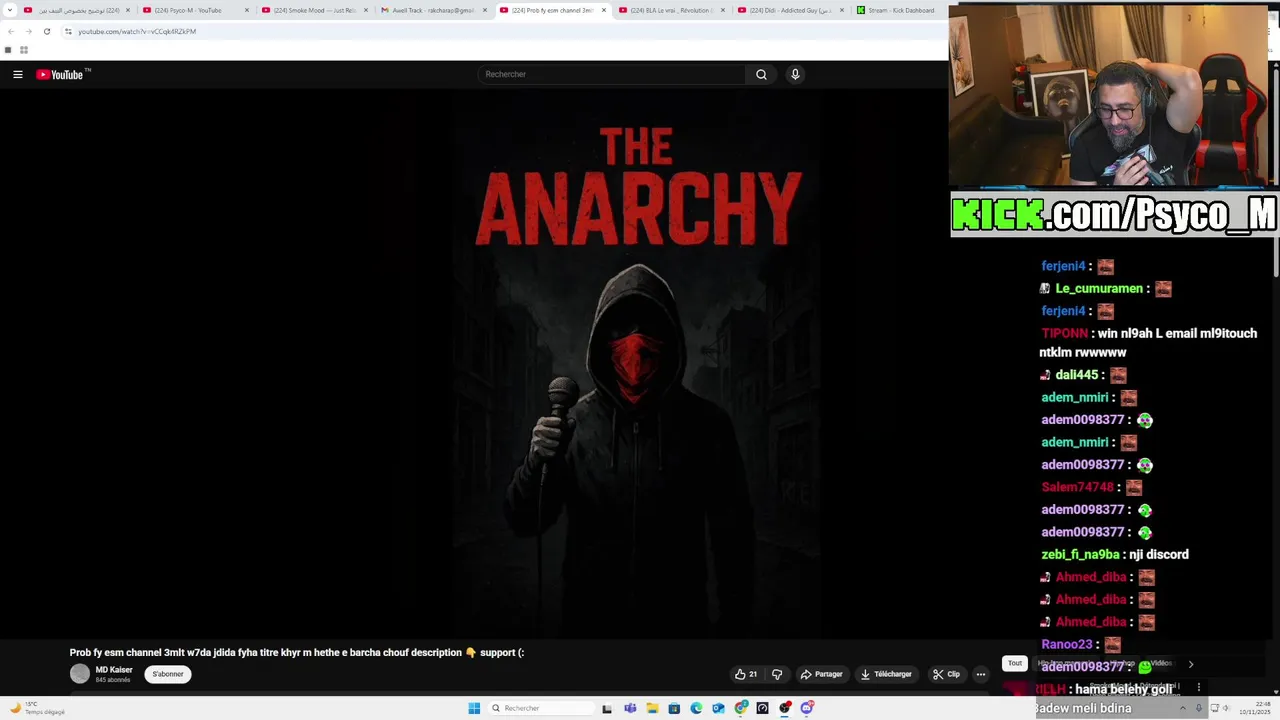This screenshot has width=1280, height=720.
Task: Switch to the Didi Addicted Guy tab
Action: coord(791,10)
